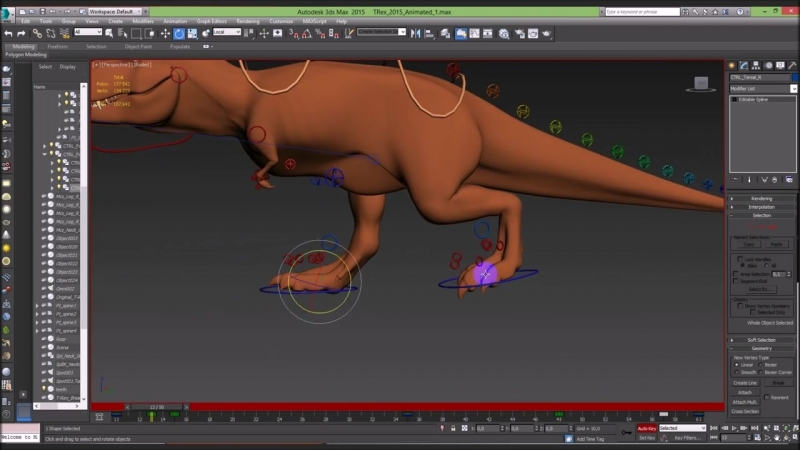Open the Animation menu

click(175, 21)
